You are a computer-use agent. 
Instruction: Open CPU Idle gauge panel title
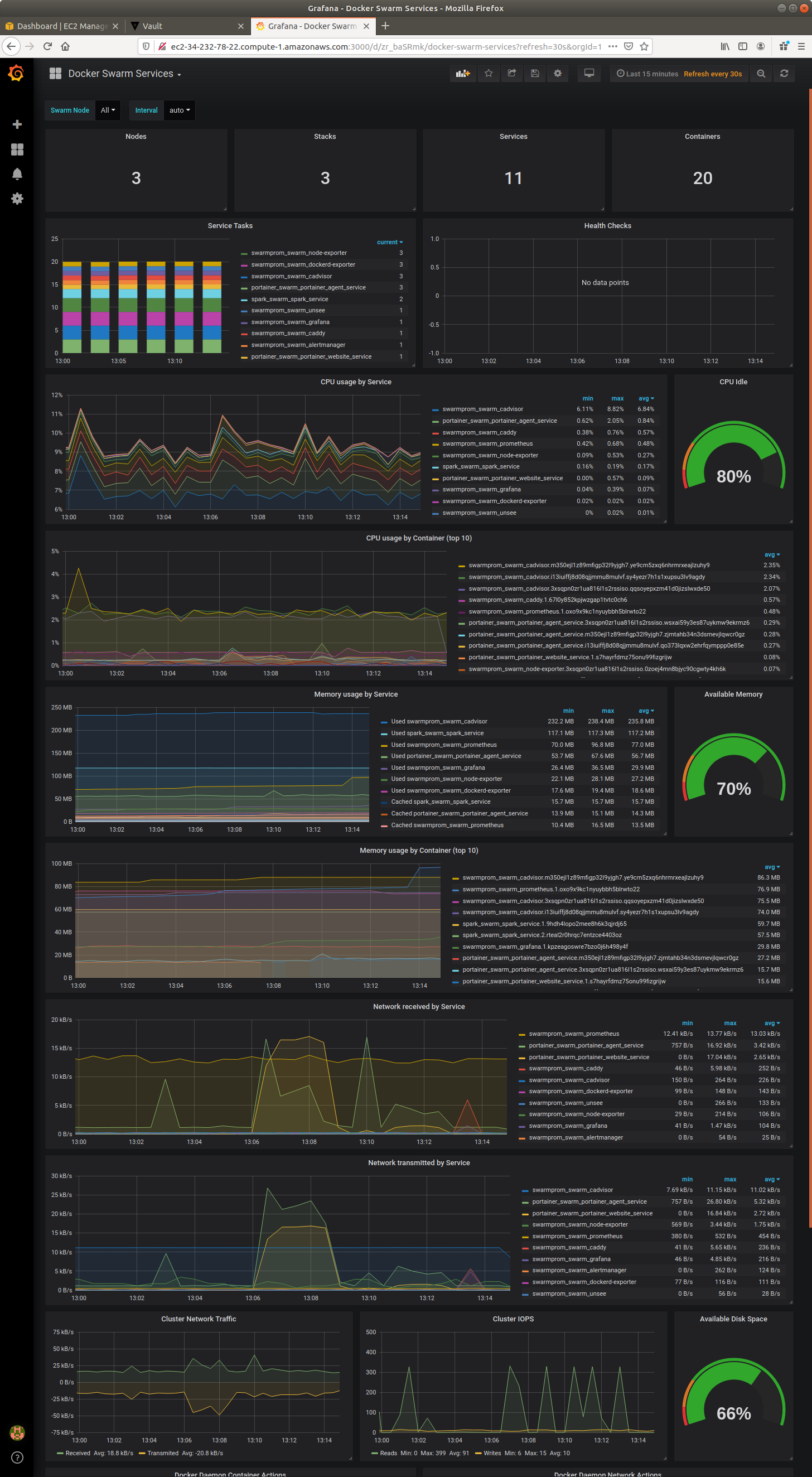tap(733, 382)
